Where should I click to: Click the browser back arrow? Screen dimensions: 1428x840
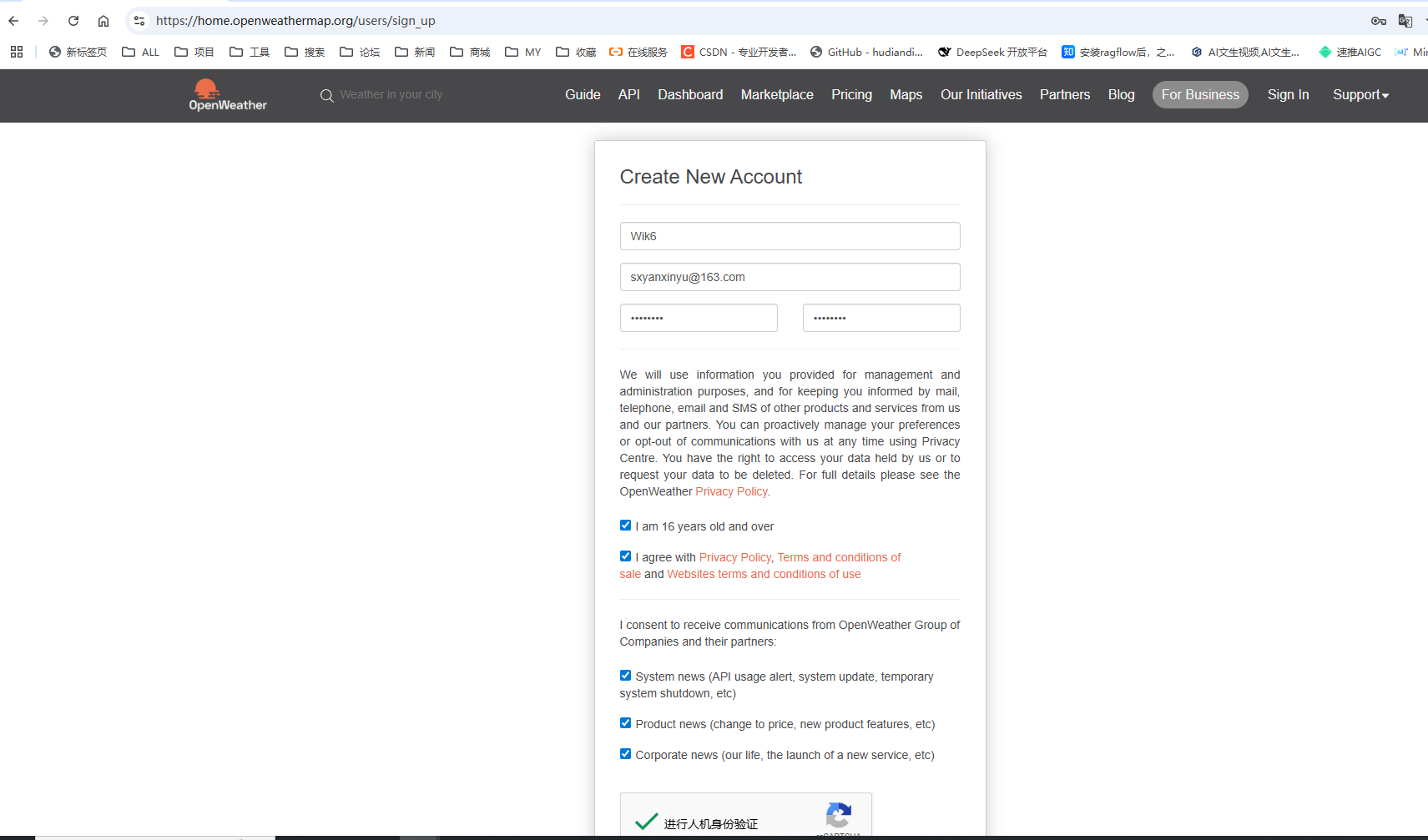pos(13,21)
